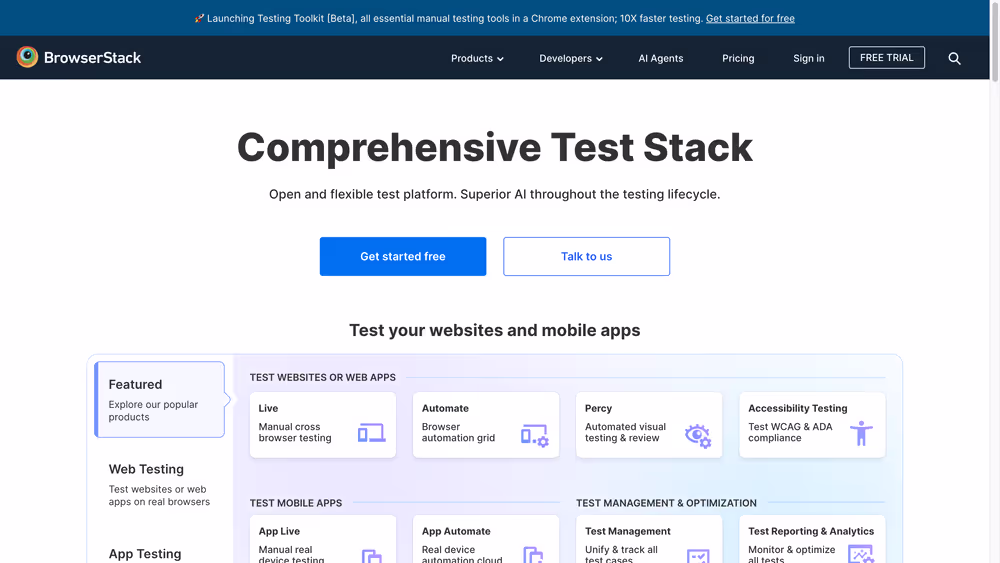Open the search magnifier icon
The width and height of the screenshot is (1000, 563).
(x=954, y=58)
